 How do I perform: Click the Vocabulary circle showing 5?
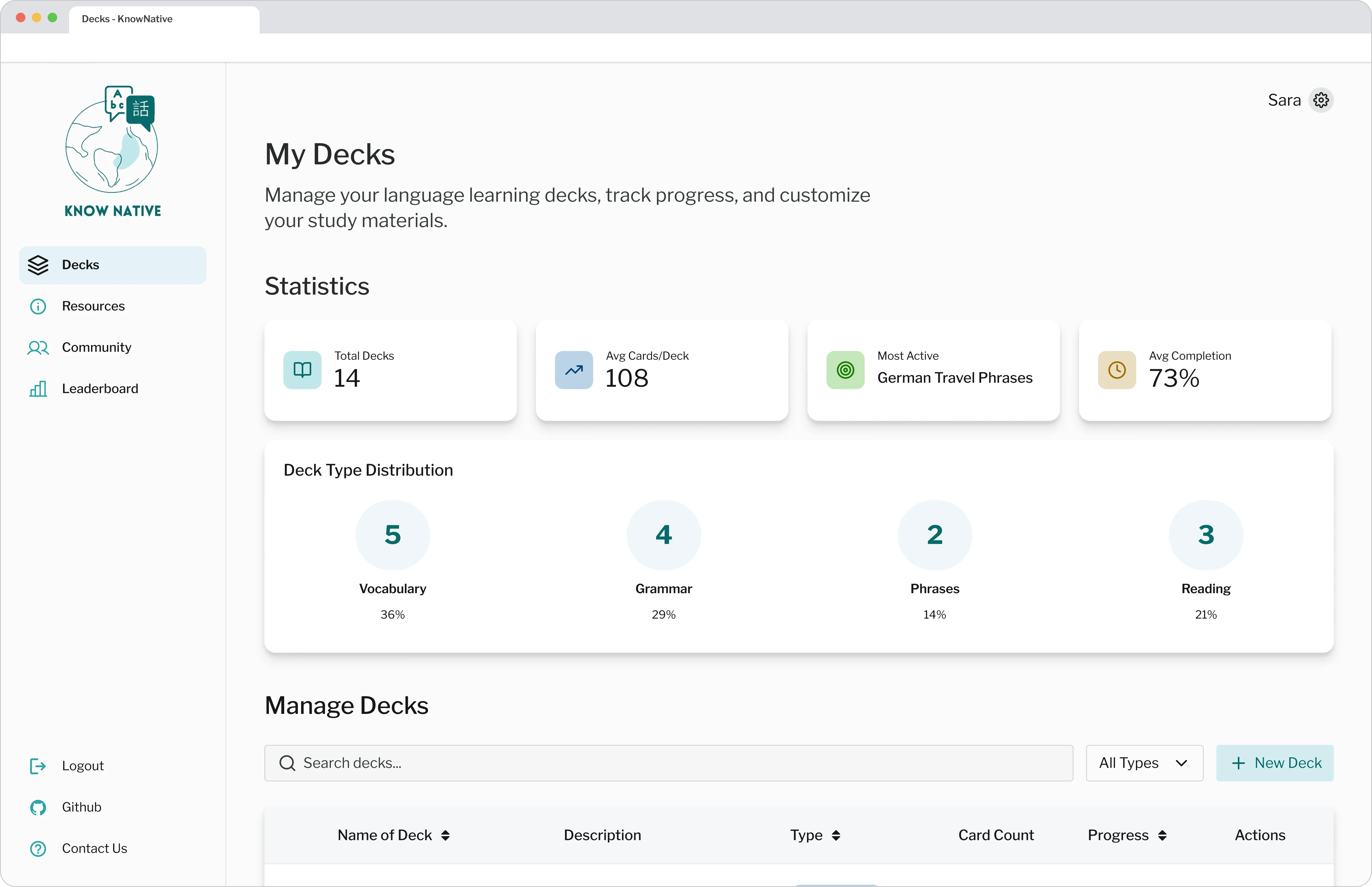[x=393, y=535]
